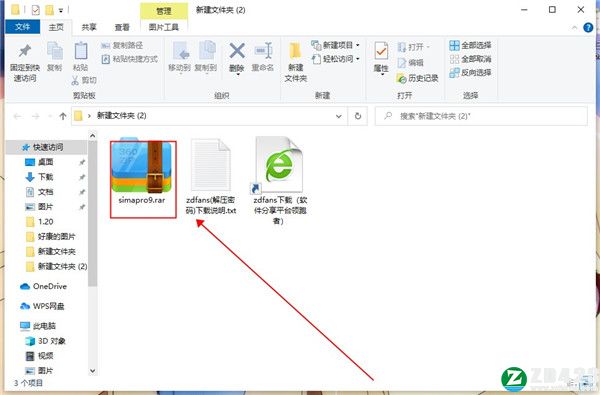Collapse the ribbon with the chevron
The width and height of the screenshot is (600, 395).
pyautogui.click(x=574, y=28)
